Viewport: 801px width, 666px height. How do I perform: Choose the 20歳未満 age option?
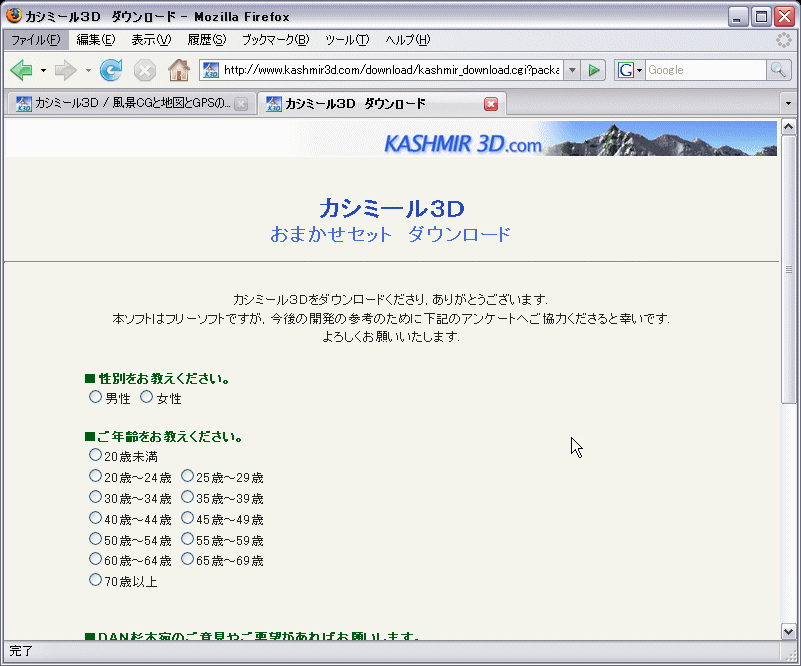[x=95, y=455]
